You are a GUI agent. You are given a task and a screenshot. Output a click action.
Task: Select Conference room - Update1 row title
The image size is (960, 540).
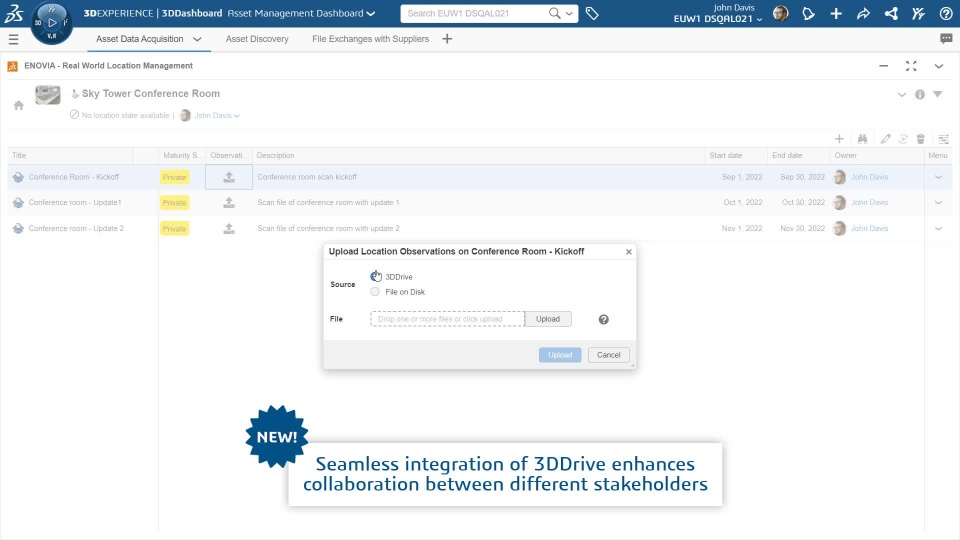[75, 202]
